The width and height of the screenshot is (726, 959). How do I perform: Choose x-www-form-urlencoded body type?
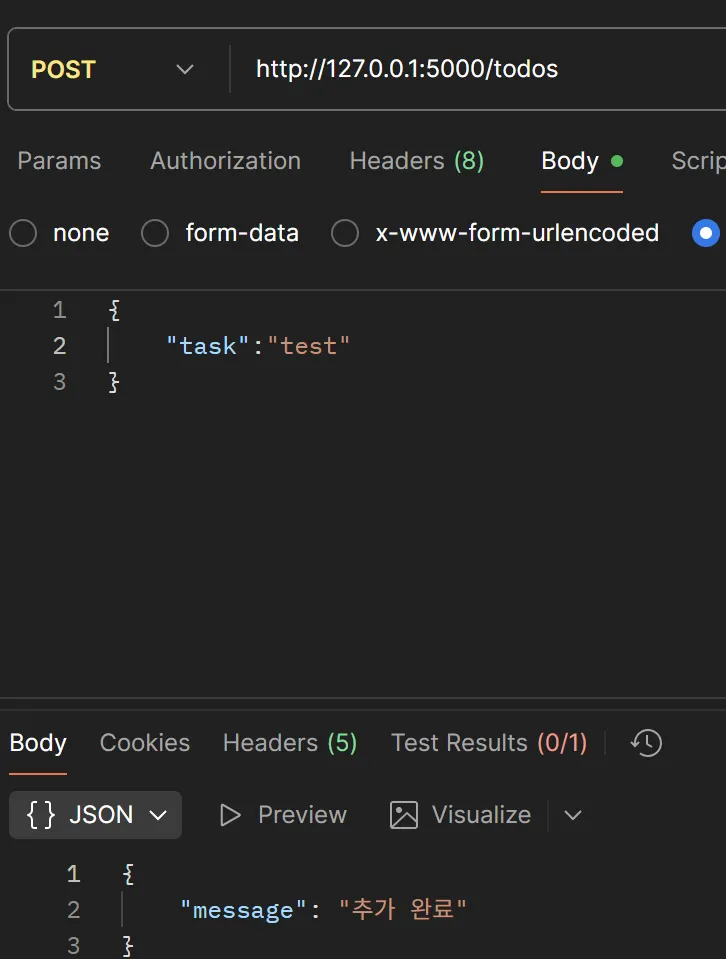pos(345,233)
